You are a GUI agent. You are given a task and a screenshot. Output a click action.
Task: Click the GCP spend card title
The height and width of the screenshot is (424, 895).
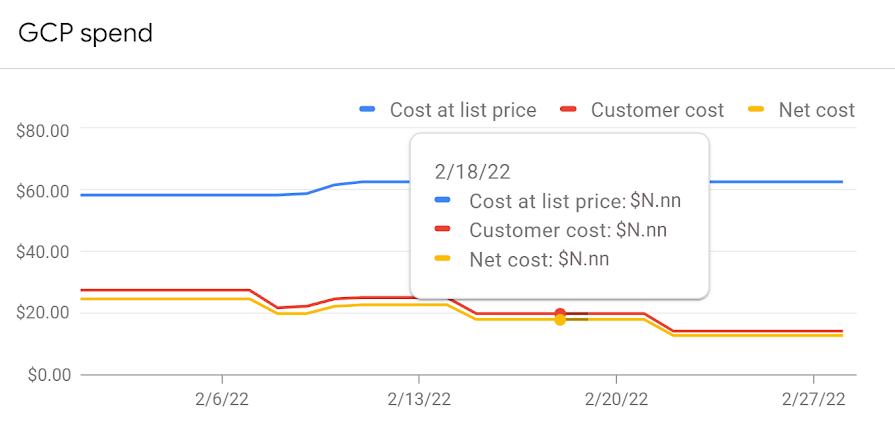click(x=85, y=34)
